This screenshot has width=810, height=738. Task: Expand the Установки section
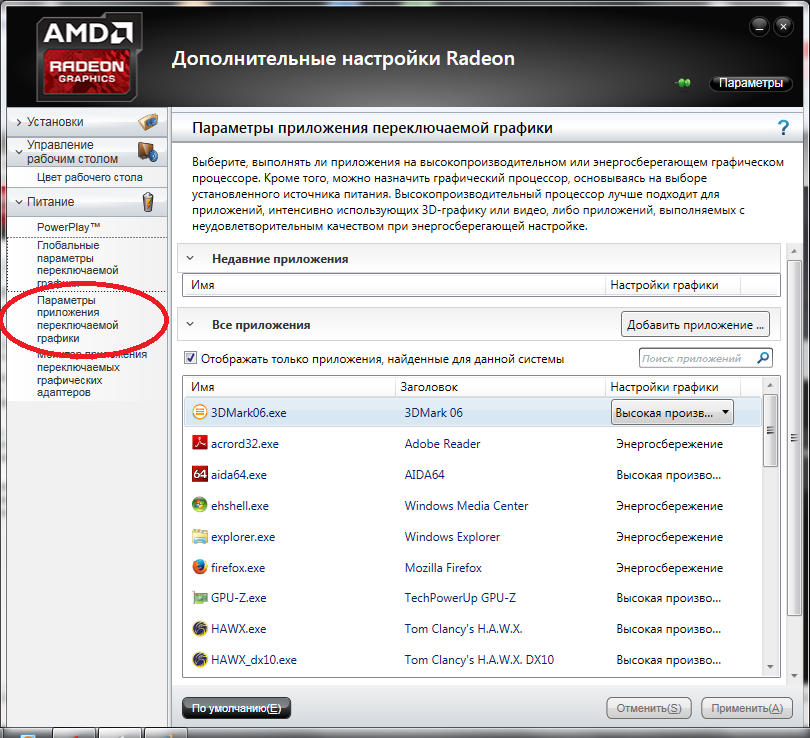19,122
